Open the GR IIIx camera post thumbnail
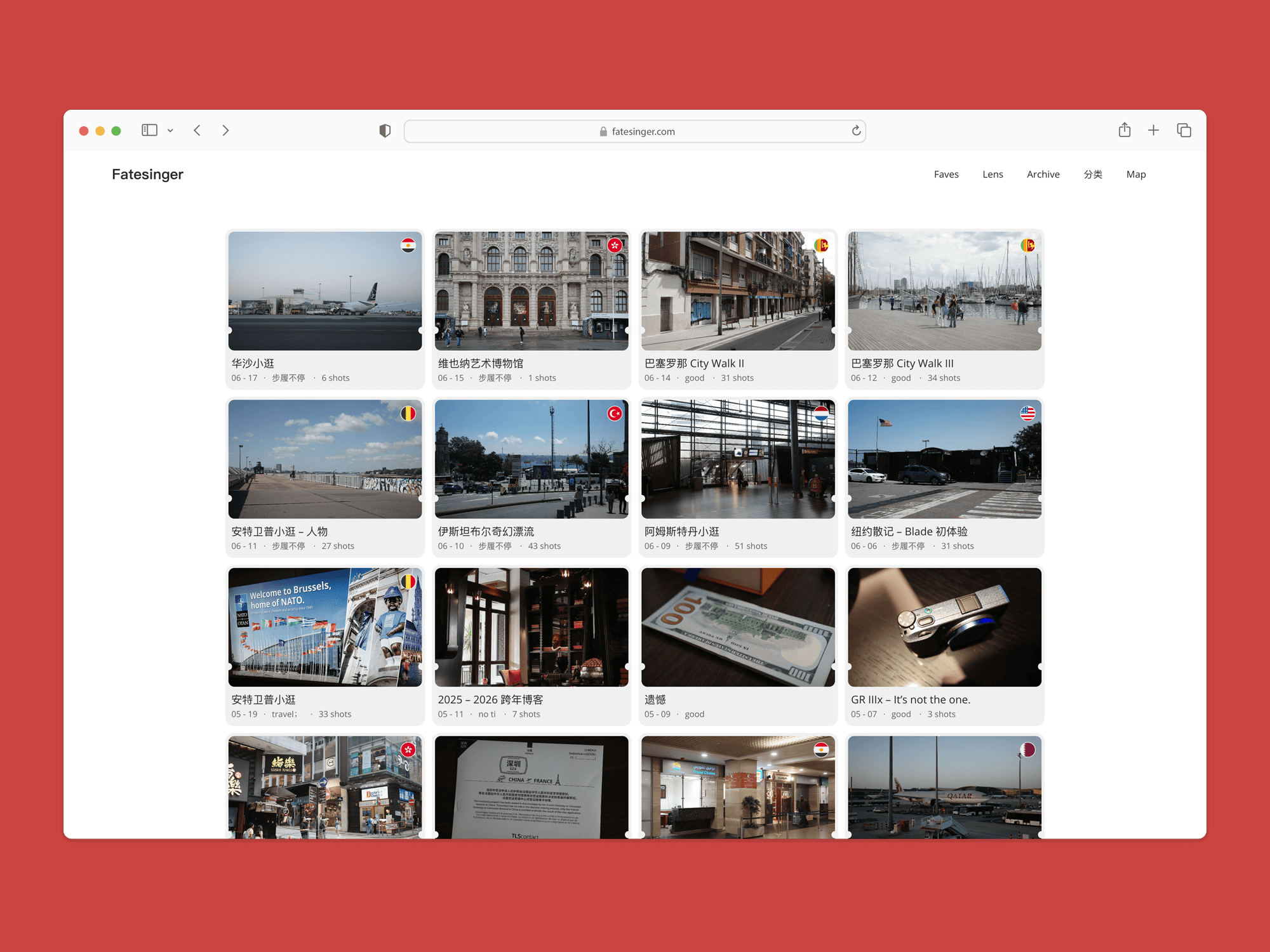Image resolution: width=1270 pixels, height=952 pixels. point(944,627)
